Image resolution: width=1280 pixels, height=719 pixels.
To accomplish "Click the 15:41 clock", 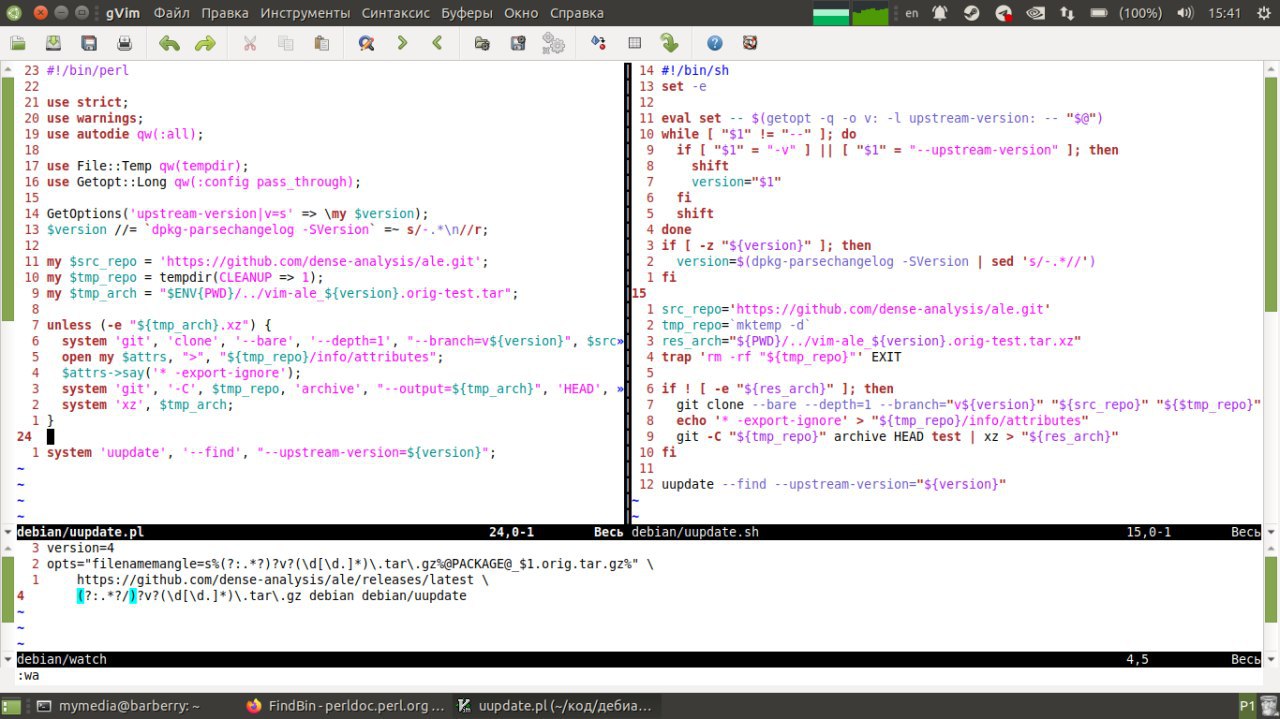I will [x=1224, y=13].
